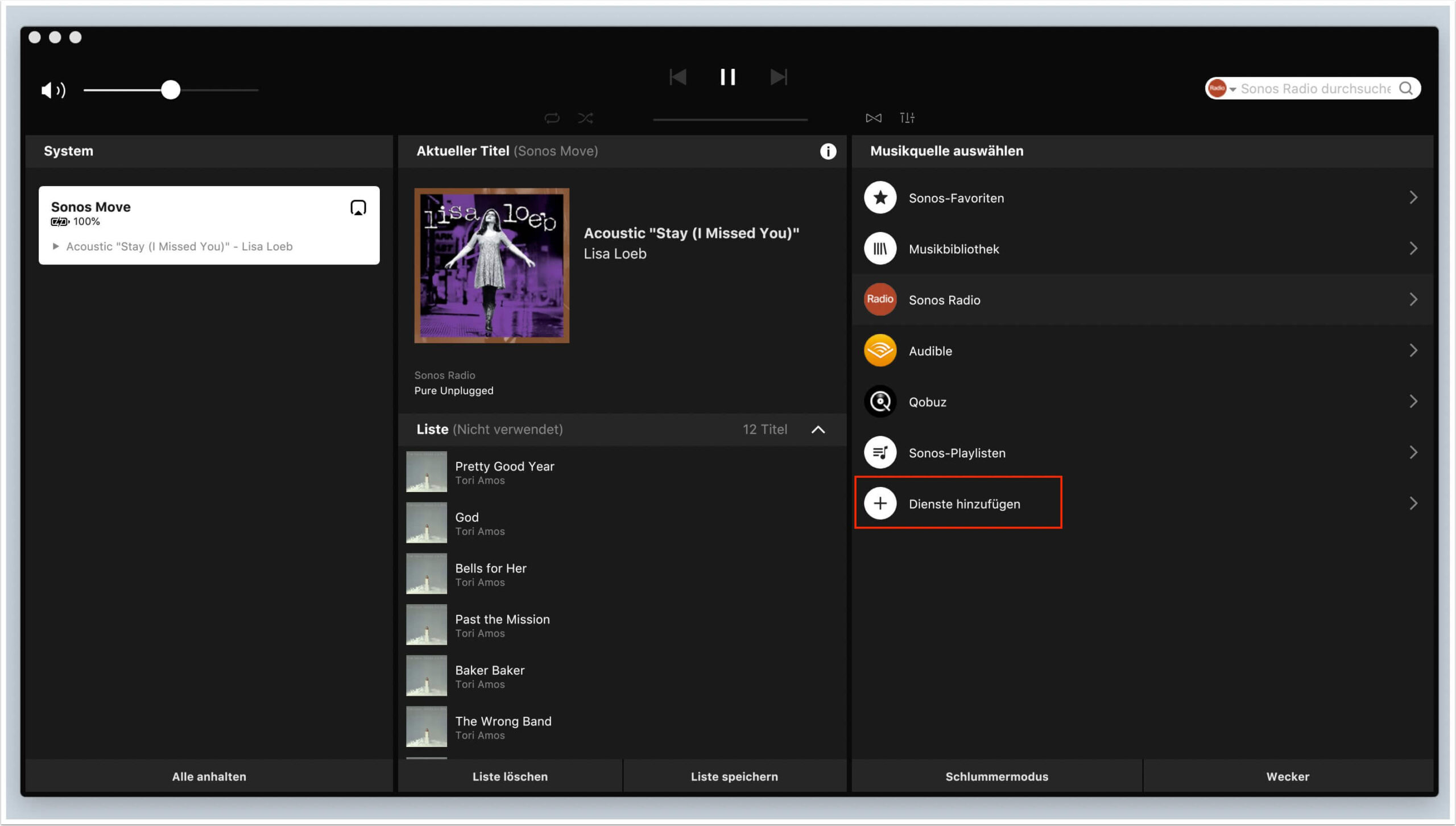This screenshot has height=826, width=1456.
Task: Open Sonos-Playlisten playlist icon
Action: [880, 452]
